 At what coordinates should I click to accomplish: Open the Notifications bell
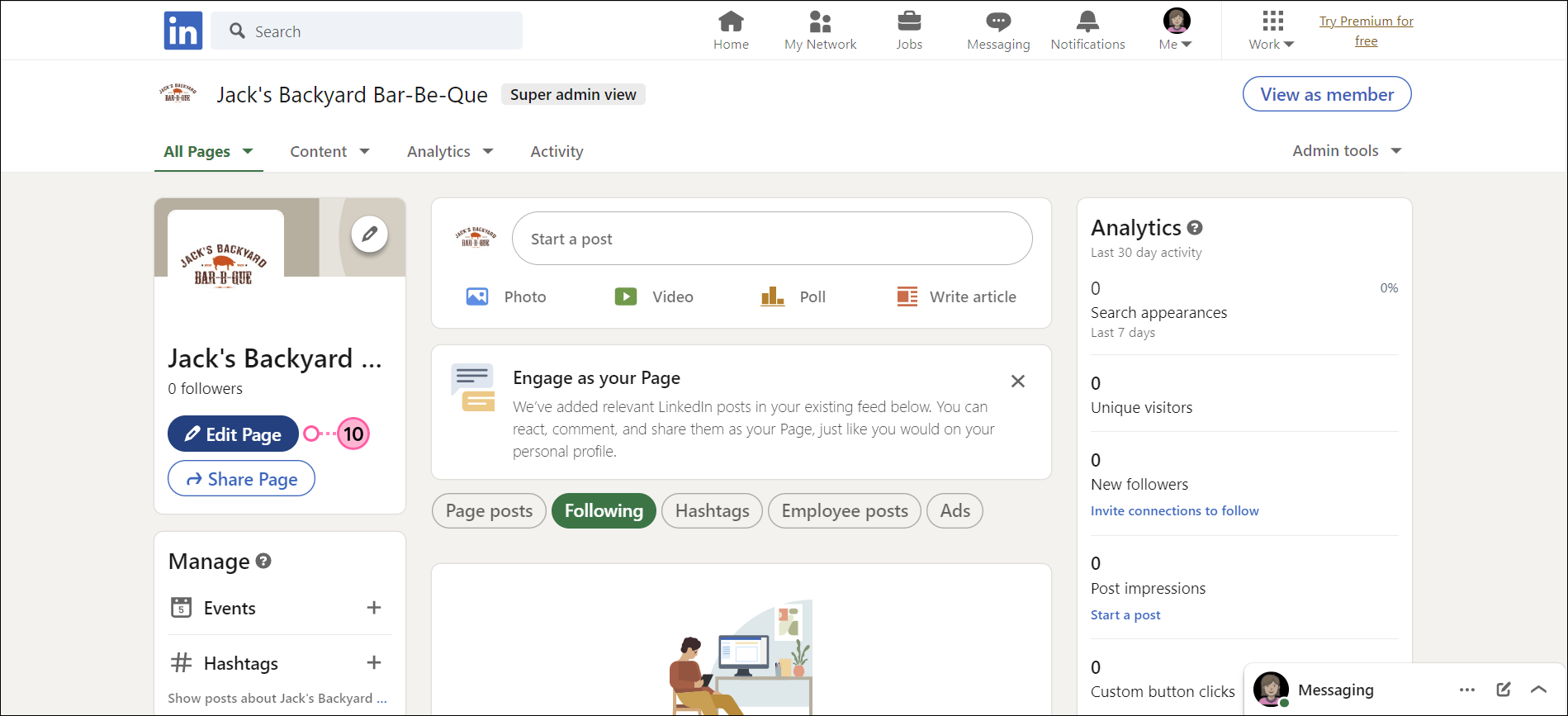(1087, 21)
